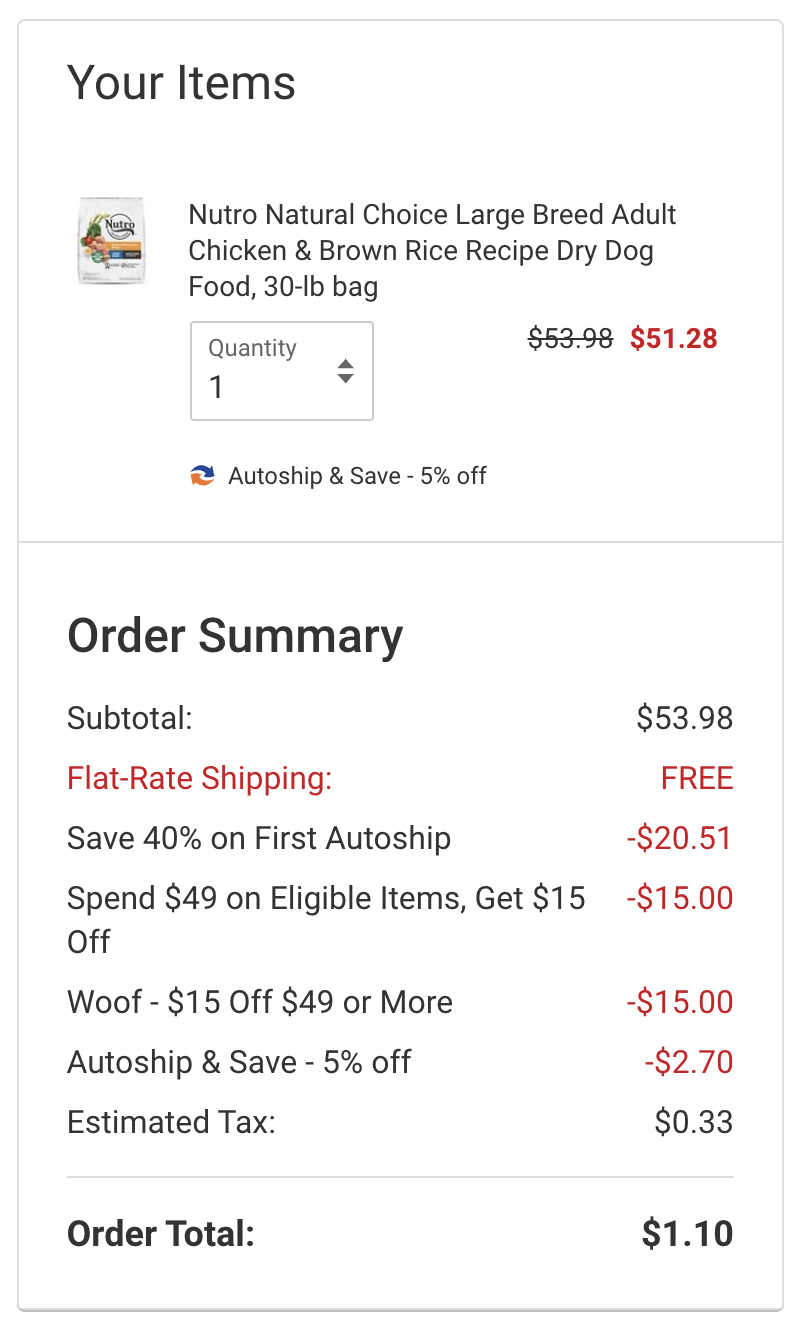Click the Quantity up/down arrow stepper
This screenshot has width=806, height=1334.
point(345,371)
